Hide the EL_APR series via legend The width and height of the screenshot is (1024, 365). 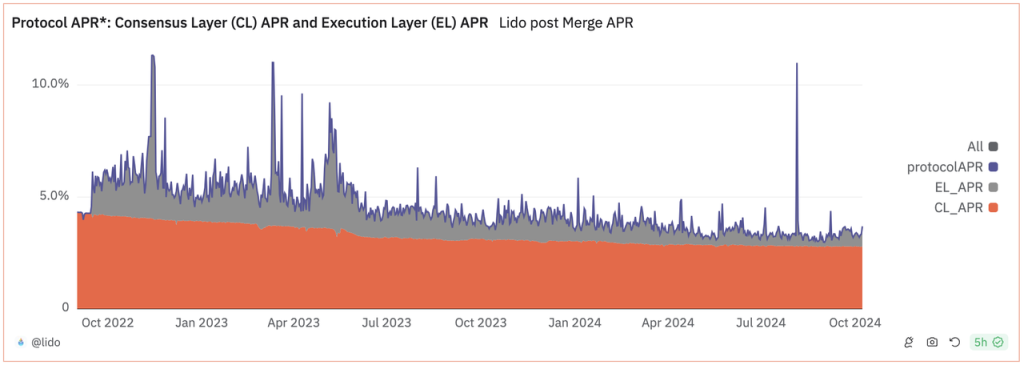968,187
